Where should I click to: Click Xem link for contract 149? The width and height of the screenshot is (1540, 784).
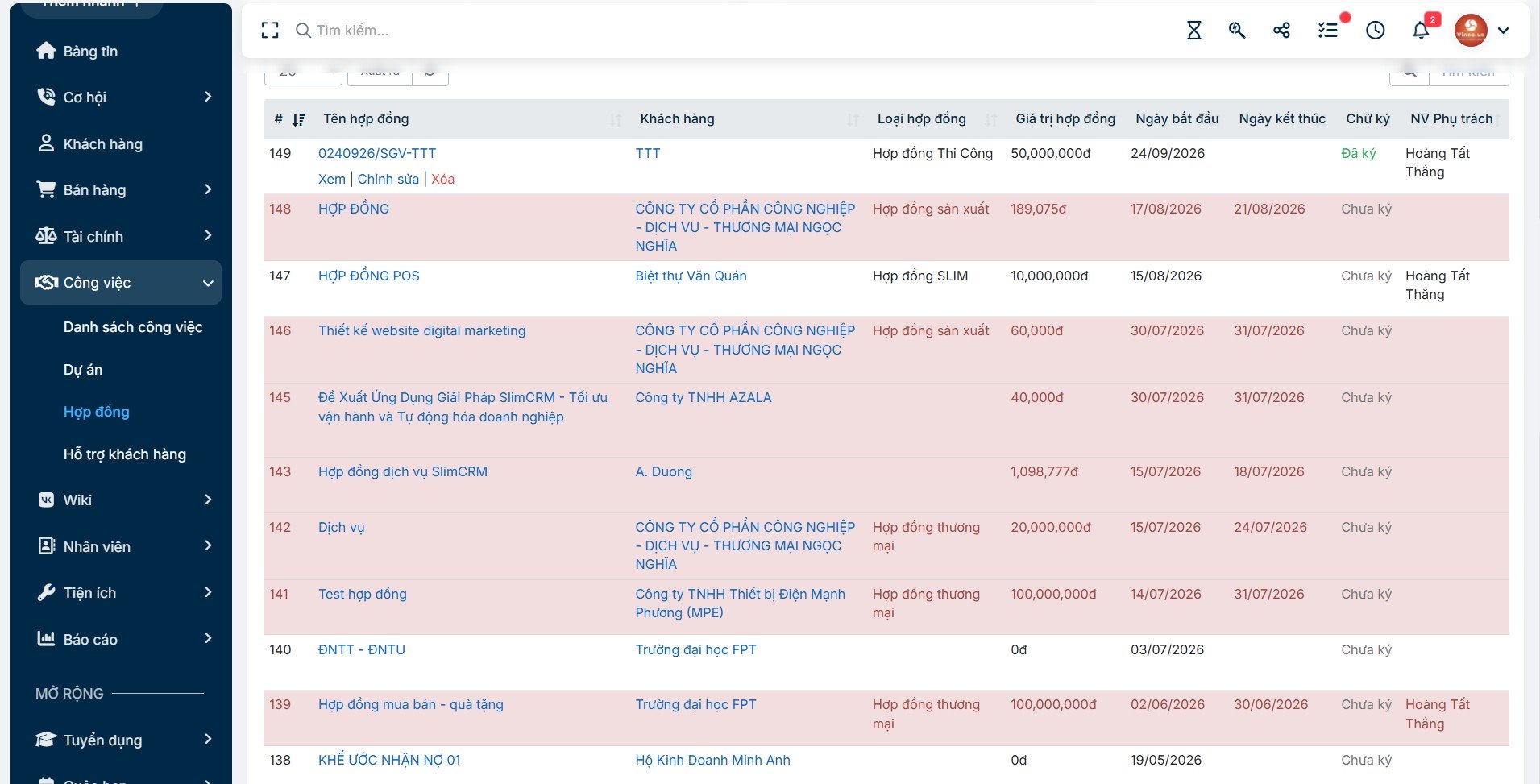tap(332, 179)
